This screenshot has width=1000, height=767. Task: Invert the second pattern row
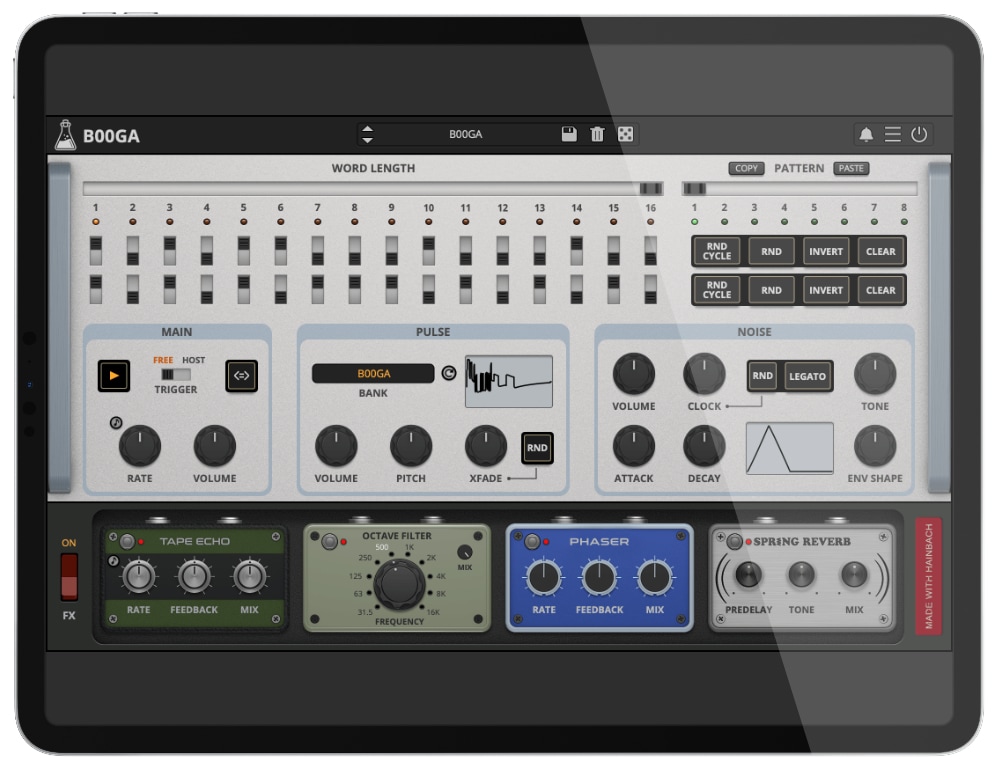point(825,290)
